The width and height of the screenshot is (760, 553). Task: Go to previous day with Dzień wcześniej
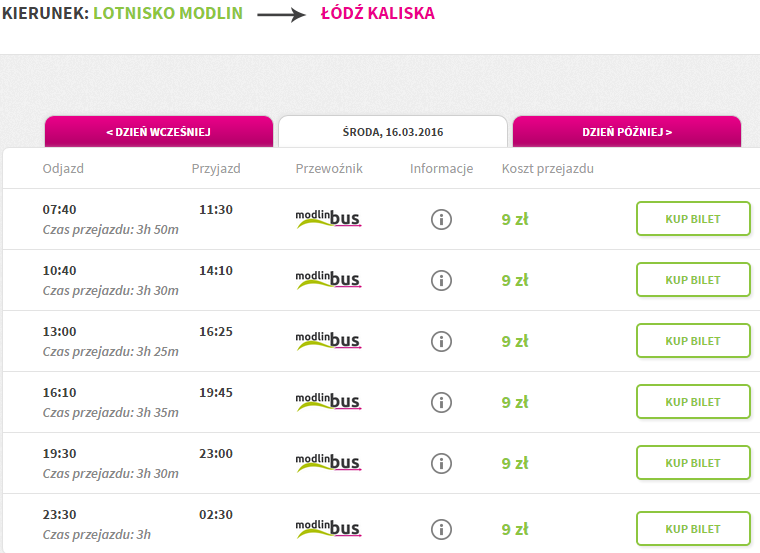pos(159,132)
